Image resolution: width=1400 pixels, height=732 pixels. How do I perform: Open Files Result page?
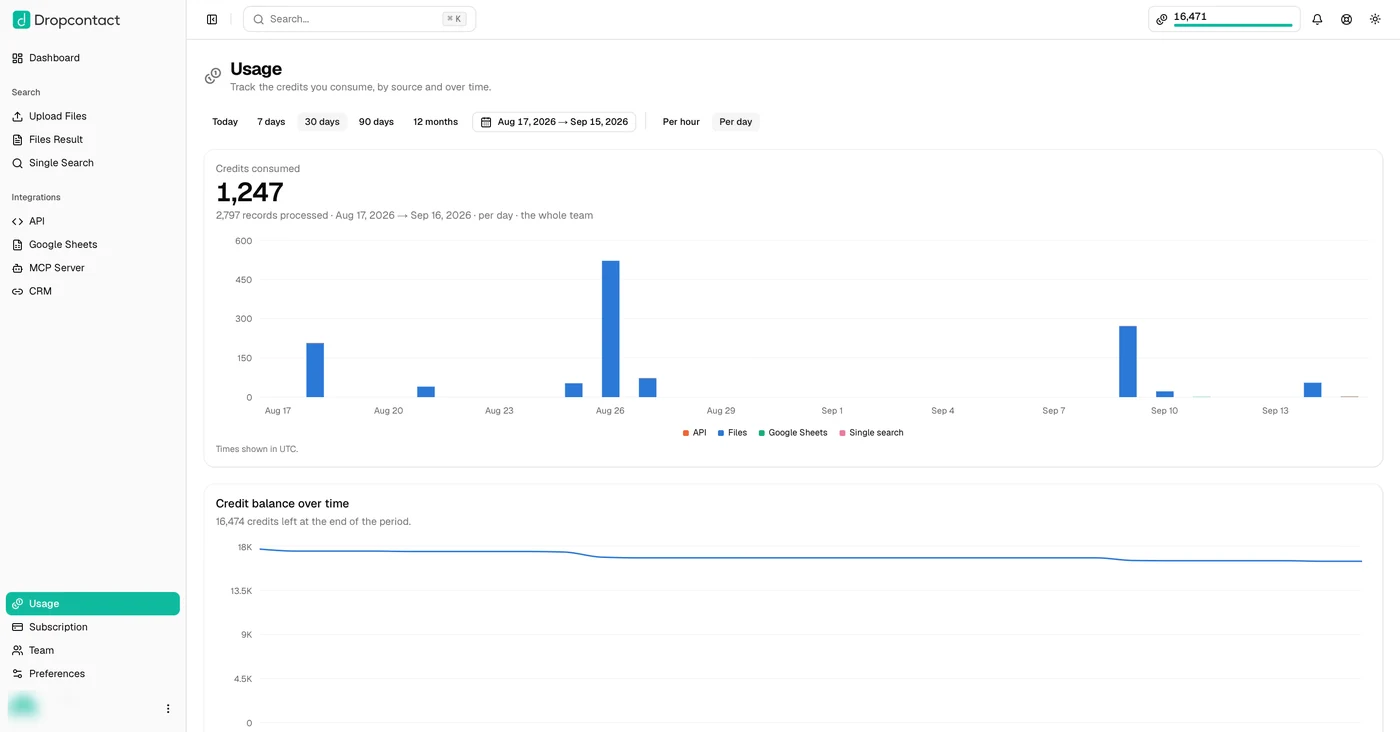pos(93,139)
